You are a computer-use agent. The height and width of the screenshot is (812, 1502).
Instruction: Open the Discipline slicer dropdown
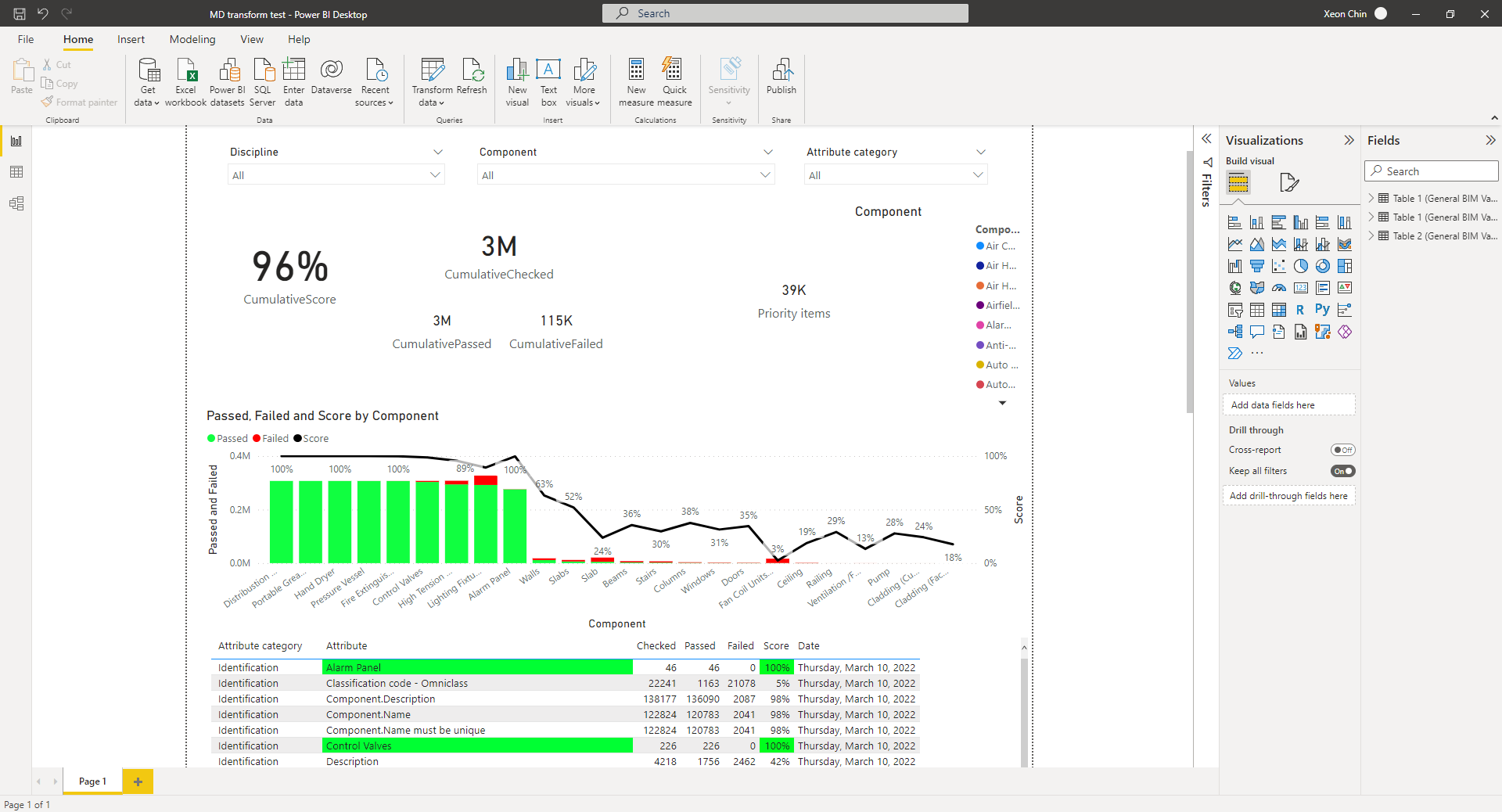click(x=336, y=175)
